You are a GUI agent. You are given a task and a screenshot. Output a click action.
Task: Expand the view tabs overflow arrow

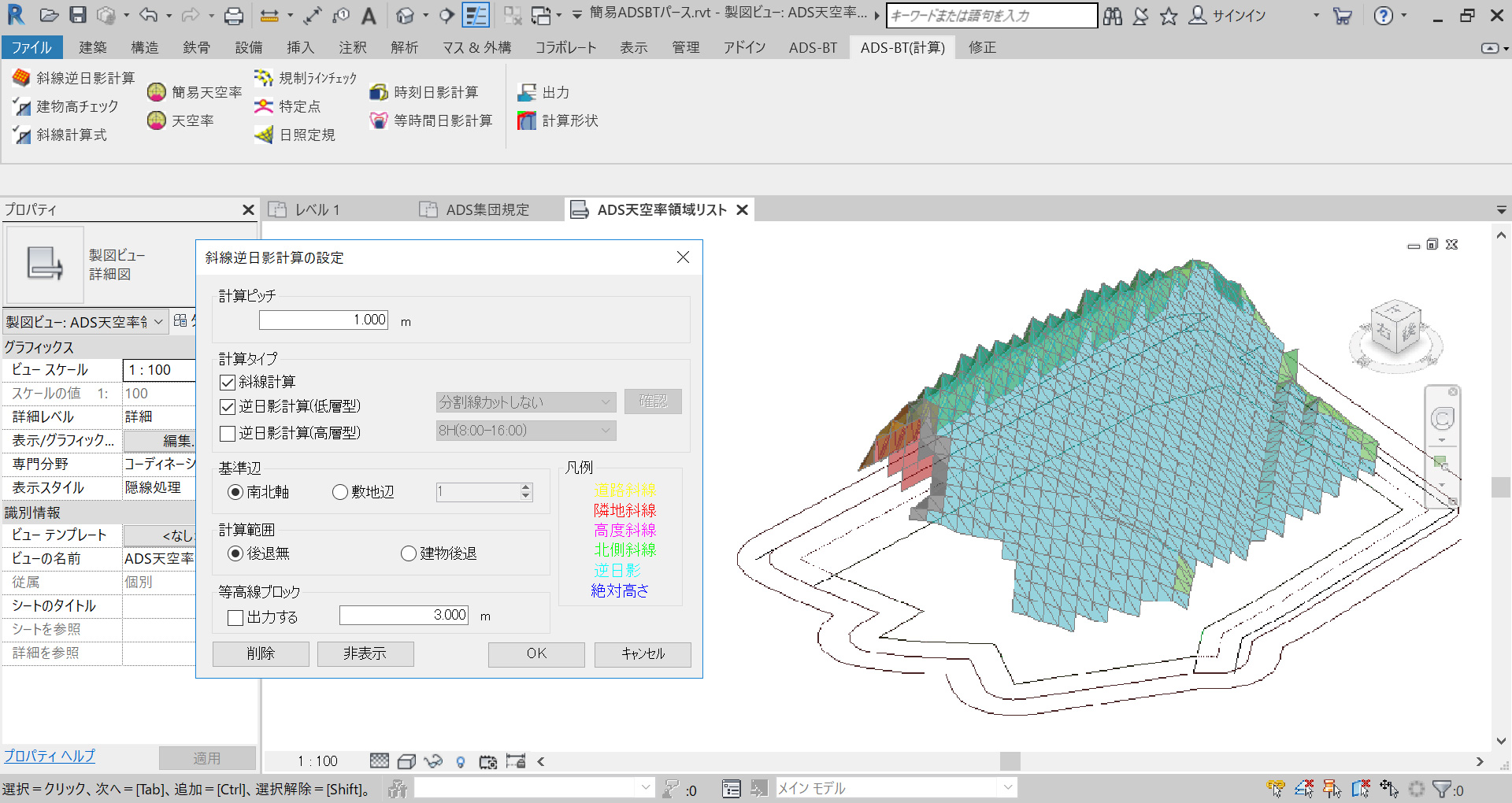click(1501, 210)
